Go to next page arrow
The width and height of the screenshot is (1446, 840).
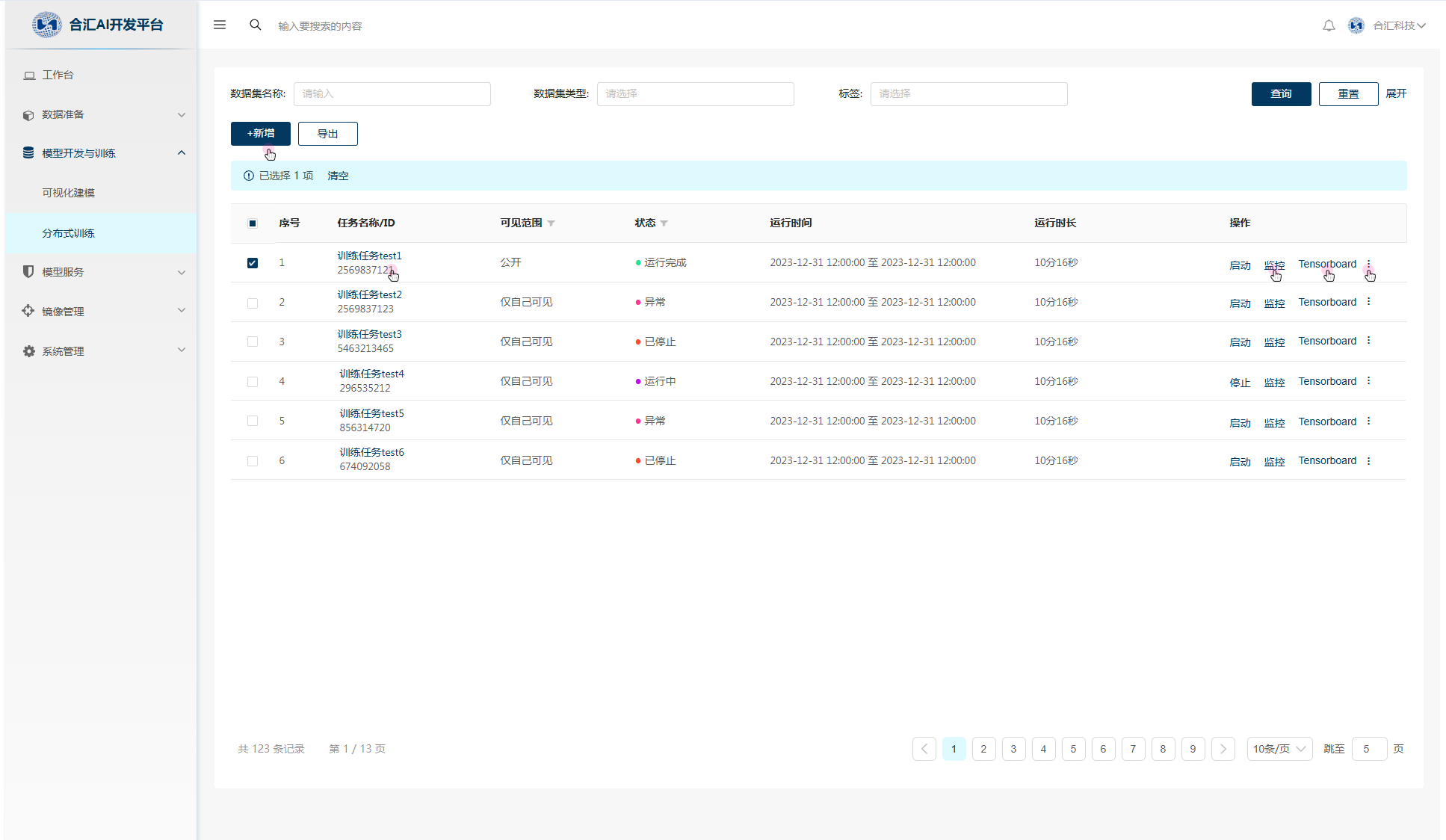coord(1223,749)
